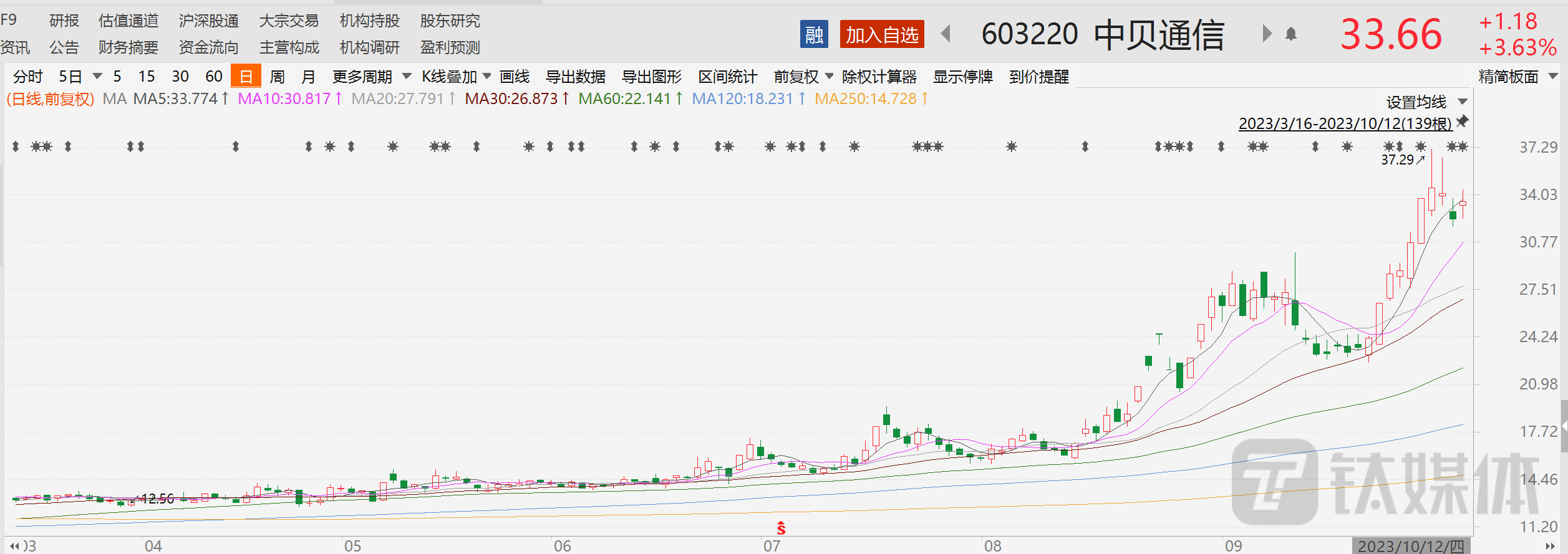Open the 资金流向 menu item
1568x554 pixels.
[x=208, y=47]
